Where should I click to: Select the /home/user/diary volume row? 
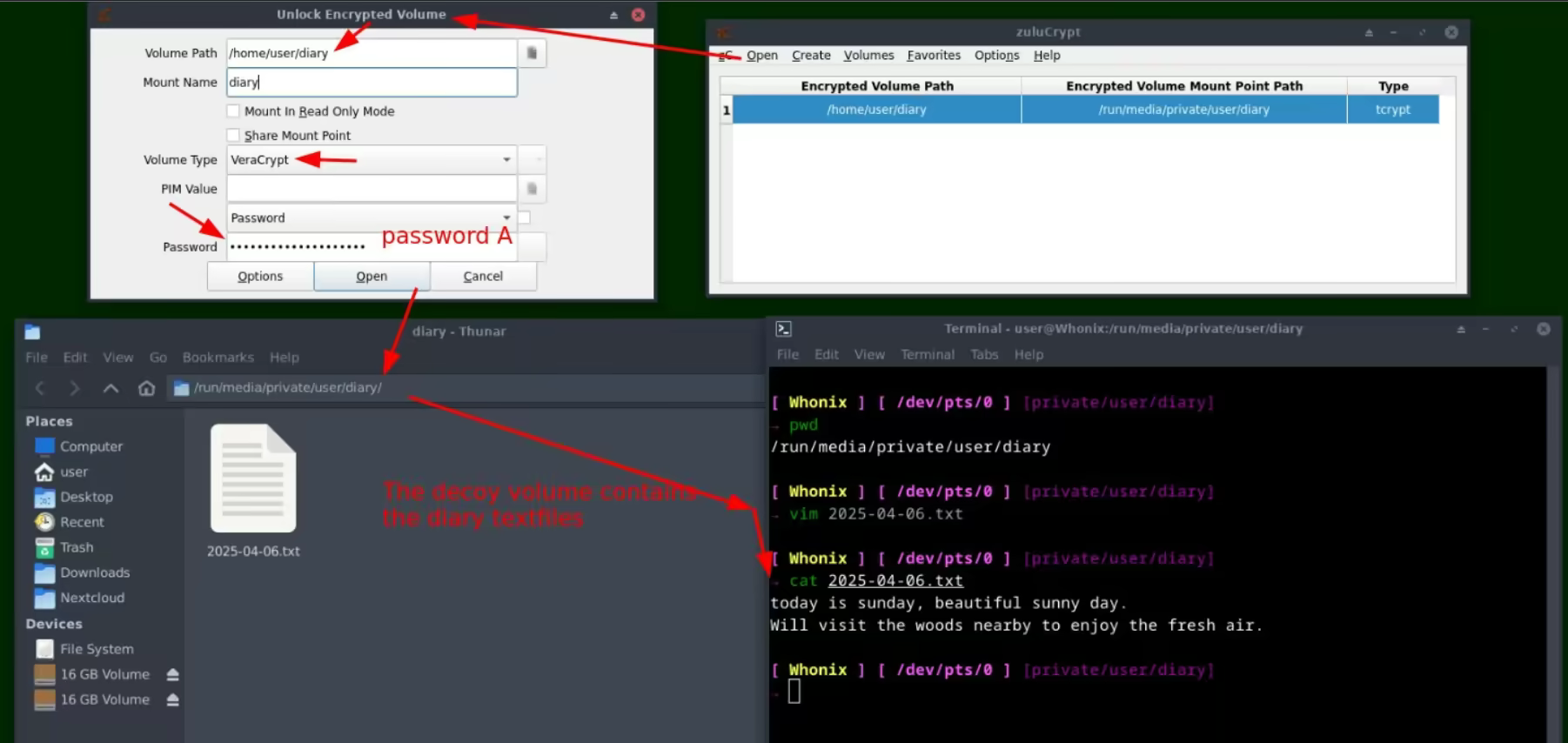(x=876, y=110)
